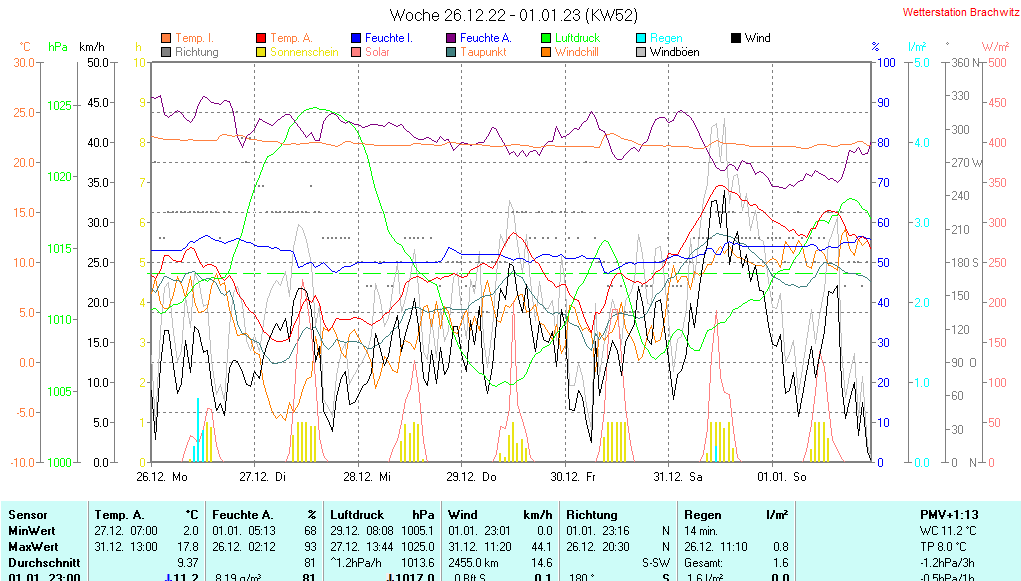The image size is (1021, 581).
Task: Click the Luftdruck hPa table header
Action: pyautogui.click(x=382, y=514)
